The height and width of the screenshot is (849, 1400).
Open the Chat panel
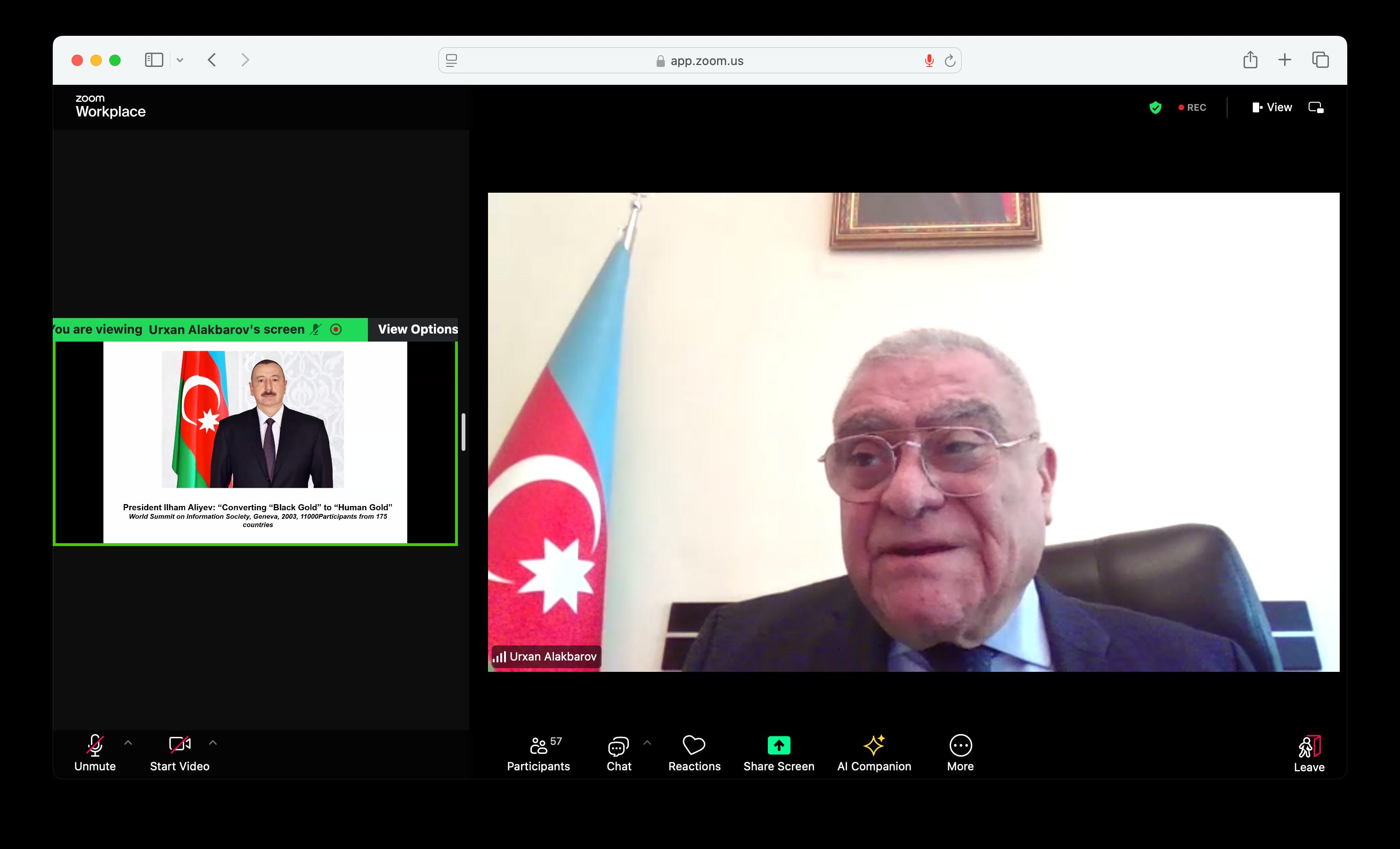click(x=618, y=752)
